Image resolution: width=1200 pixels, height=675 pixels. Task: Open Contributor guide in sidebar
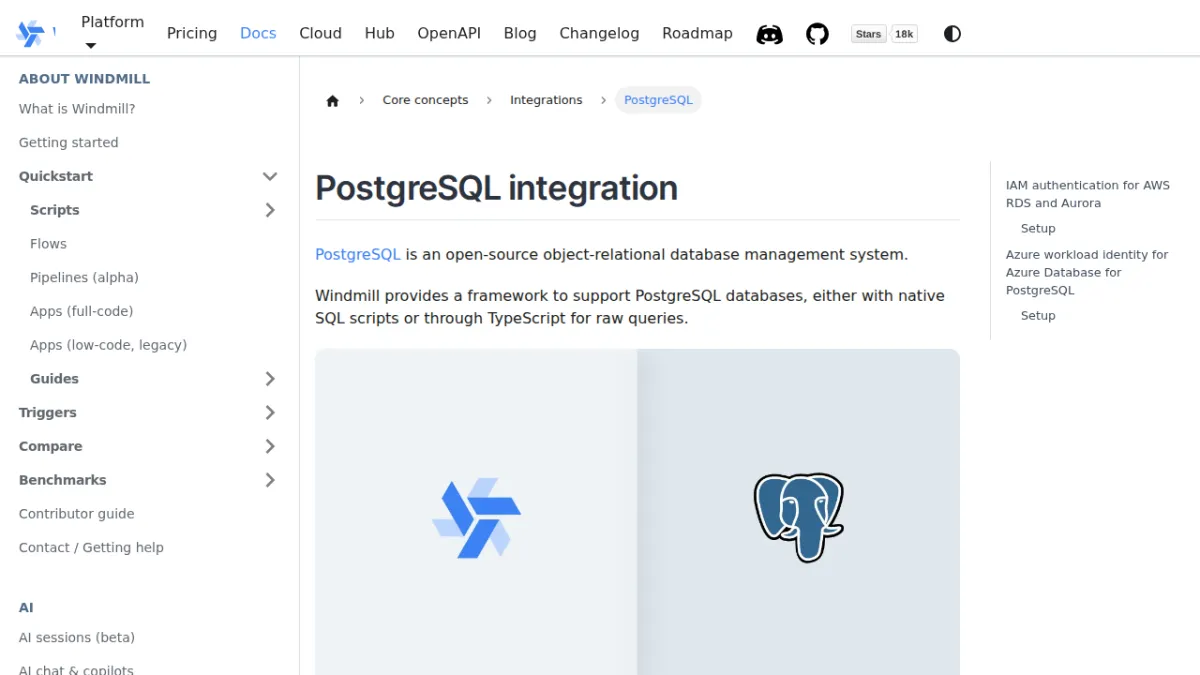(x=76, y=514)
